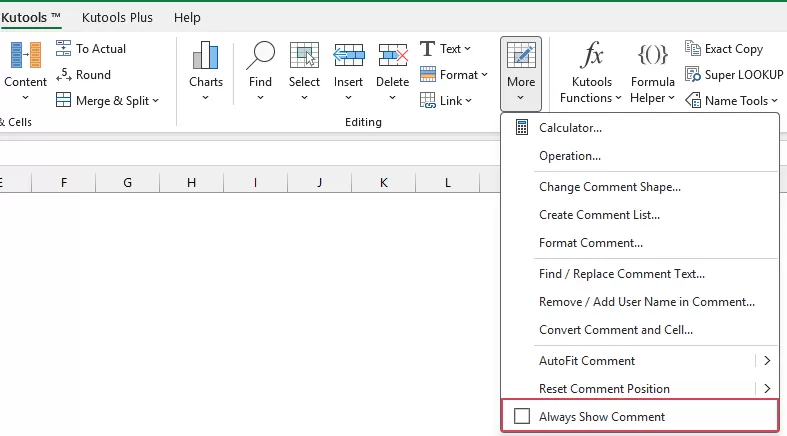The width and height of the screenshot is (787, 436).
Task: Click the Find magnifier icon
Action: click(x=260, y=55)
